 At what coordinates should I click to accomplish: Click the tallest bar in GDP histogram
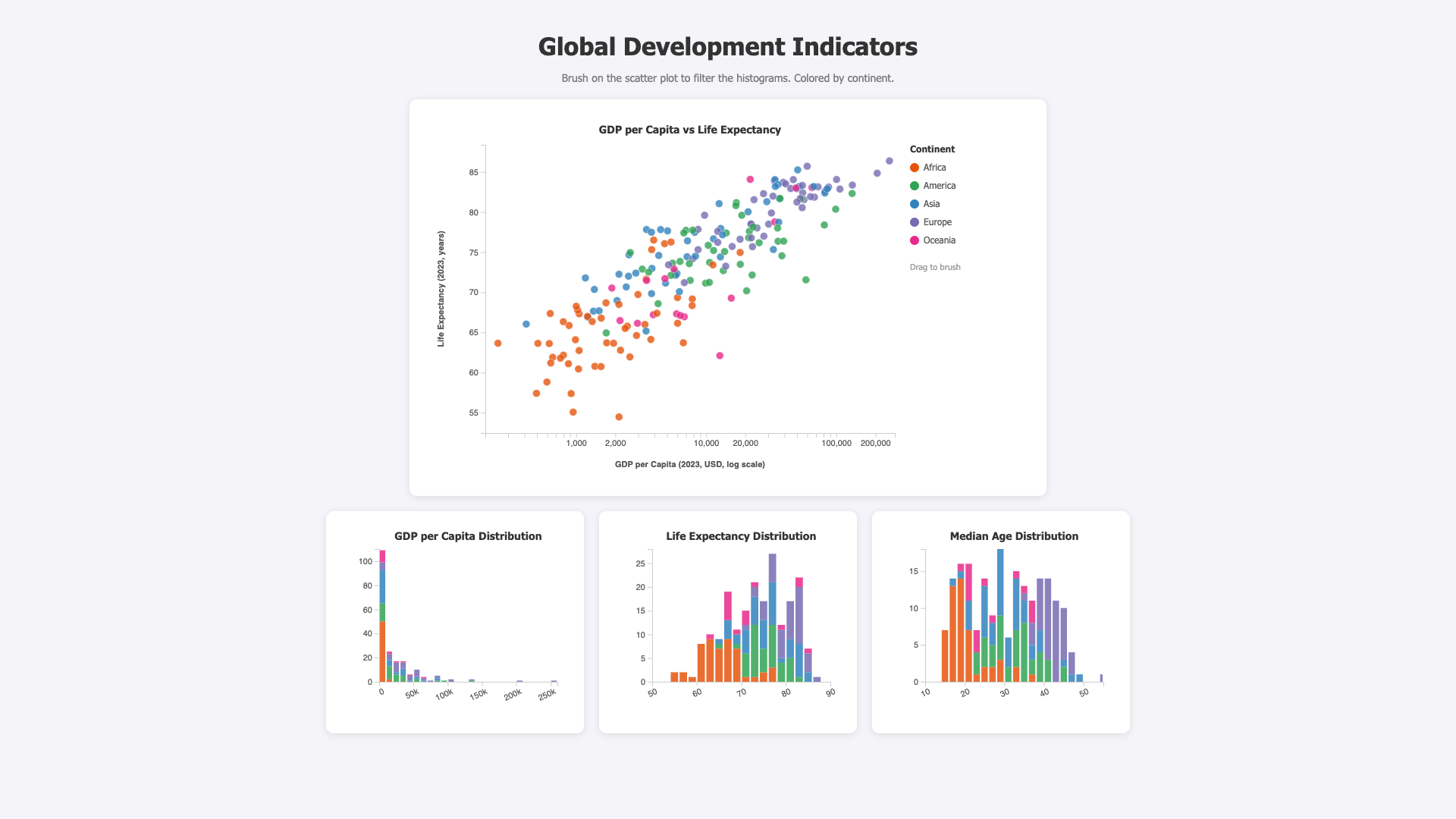383,616
